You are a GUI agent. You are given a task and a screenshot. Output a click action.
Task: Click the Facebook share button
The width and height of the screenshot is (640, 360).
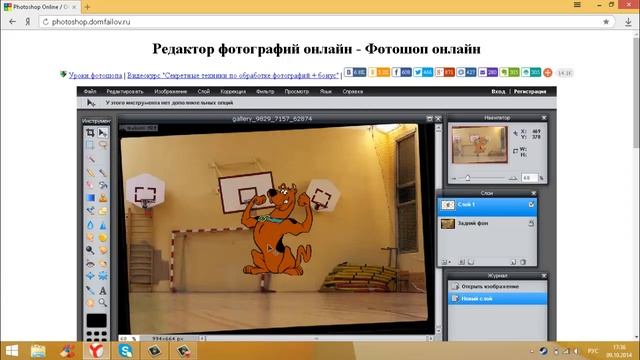(x=401, y=72)
